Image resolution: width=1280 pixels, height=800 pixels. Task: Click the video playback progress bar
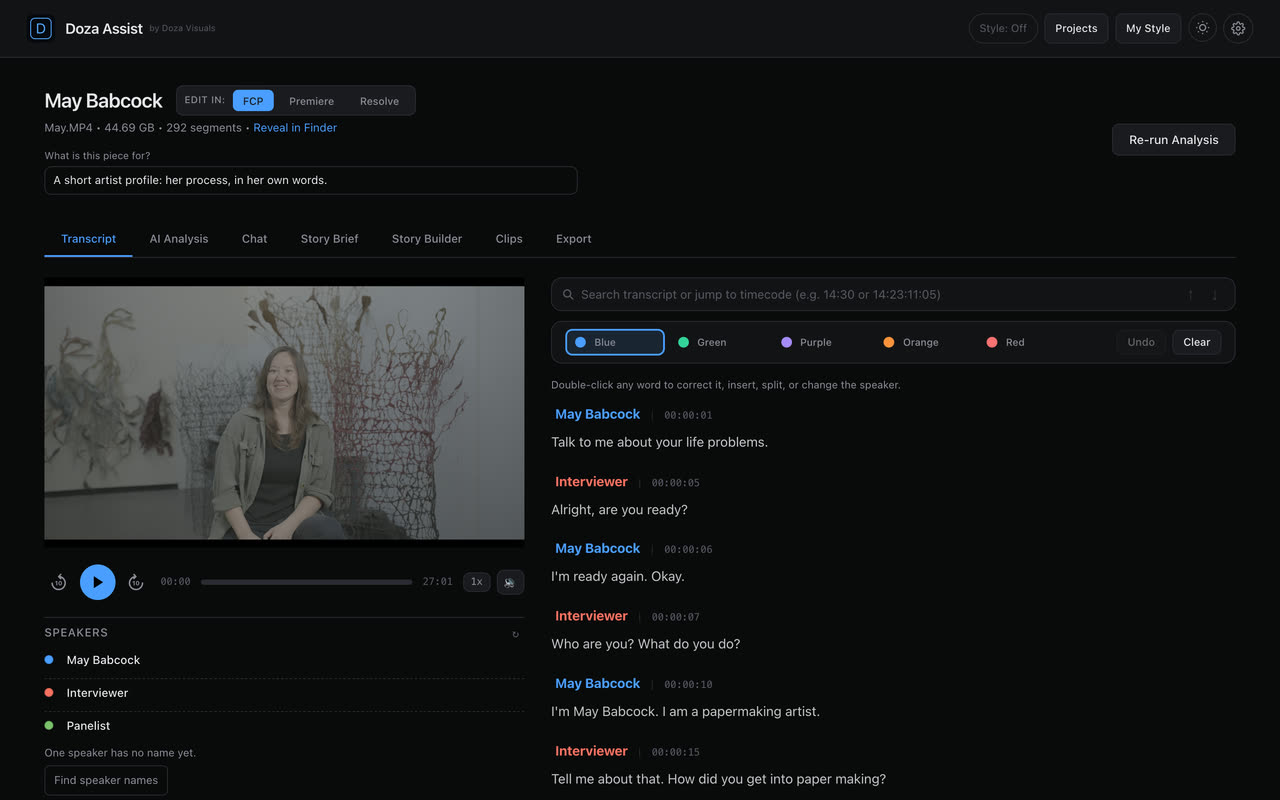307,582
